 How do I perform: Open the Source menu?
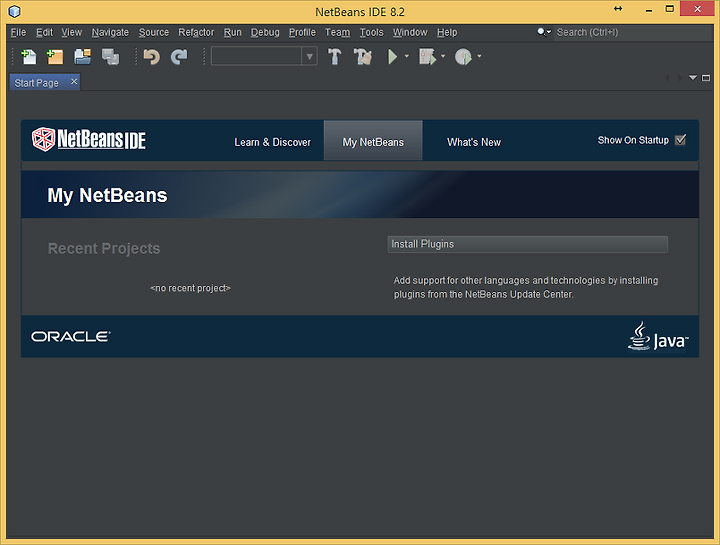(154, 33)
